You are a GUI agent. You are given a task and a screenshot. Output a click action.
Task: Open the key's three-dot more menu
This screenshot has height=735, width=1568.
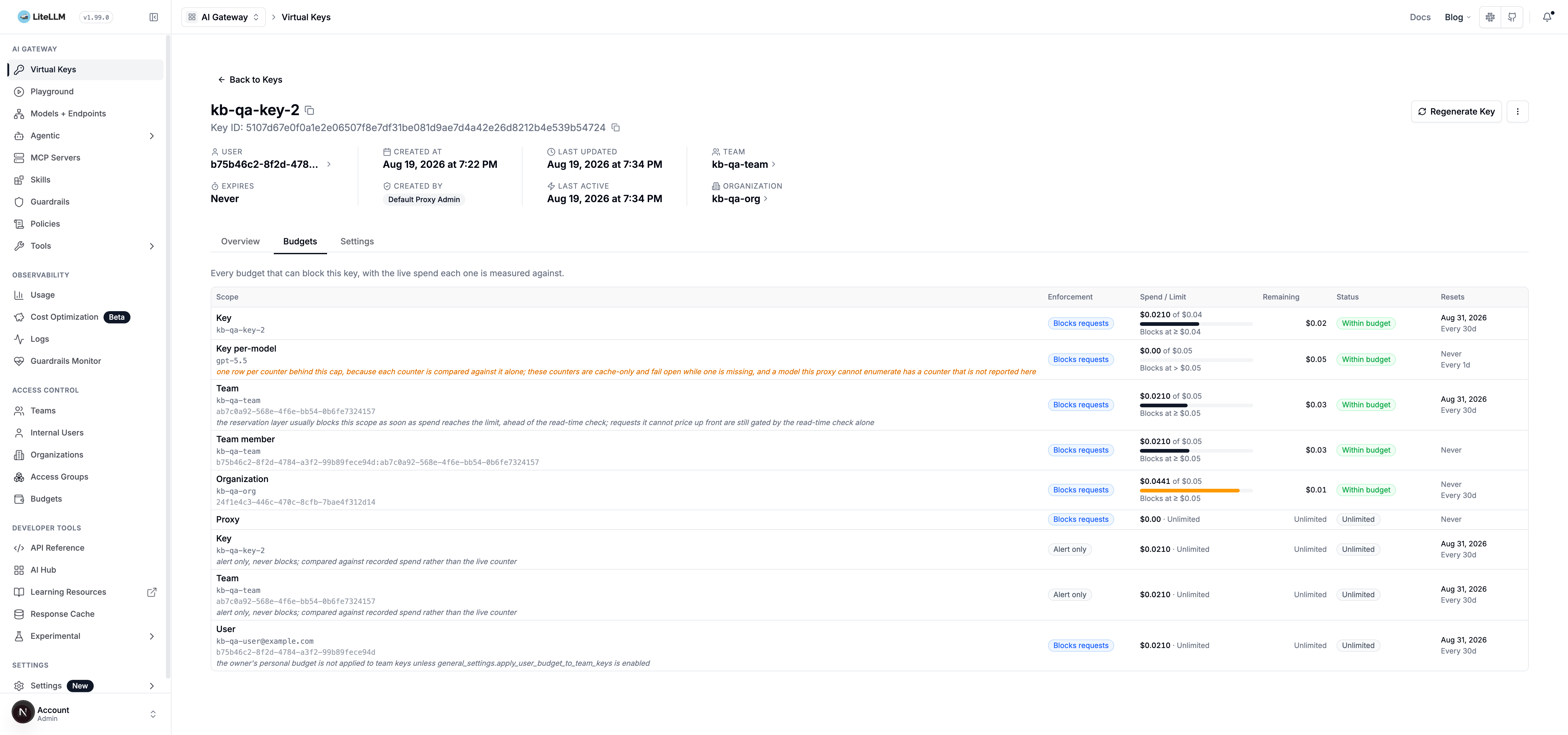pos(1517,111)
